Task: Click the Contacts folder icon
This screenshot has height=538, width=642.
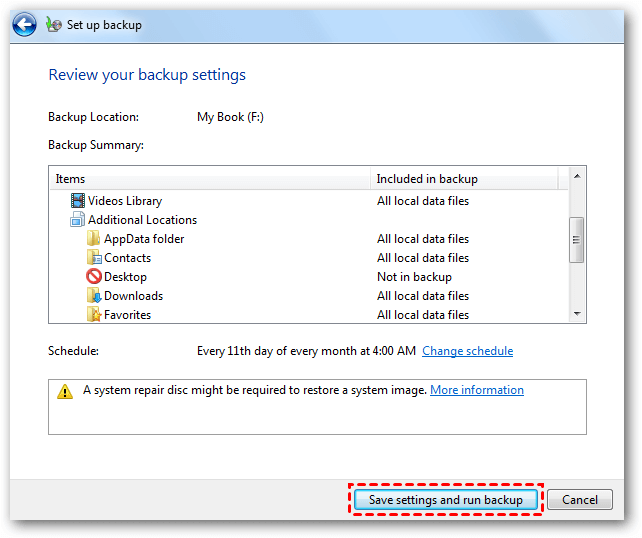Action: tap(94, 258)
